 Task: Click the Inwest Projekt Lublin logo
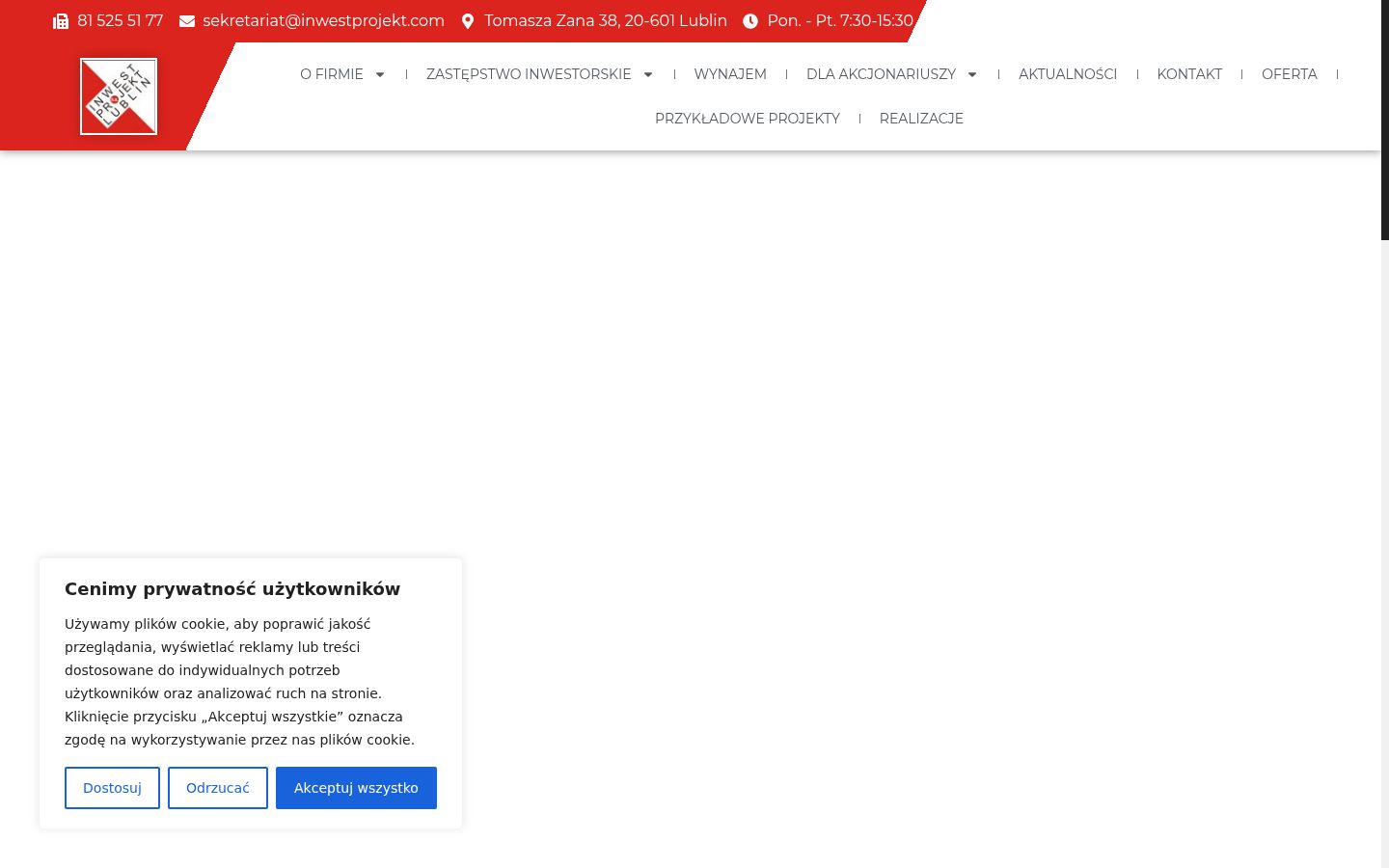click(x=119, y=96)
